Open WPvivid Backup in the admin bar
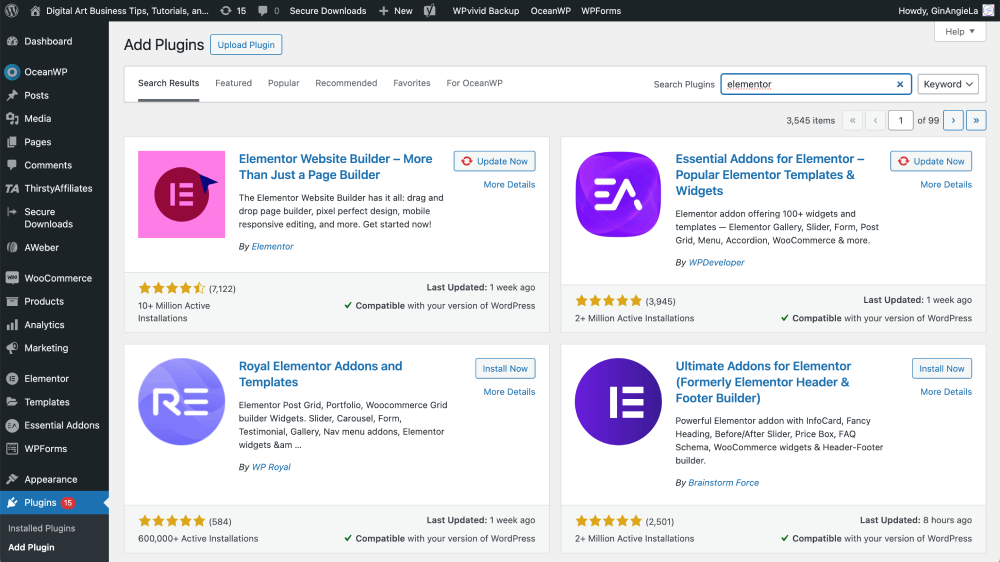 [x=486, y=11]
